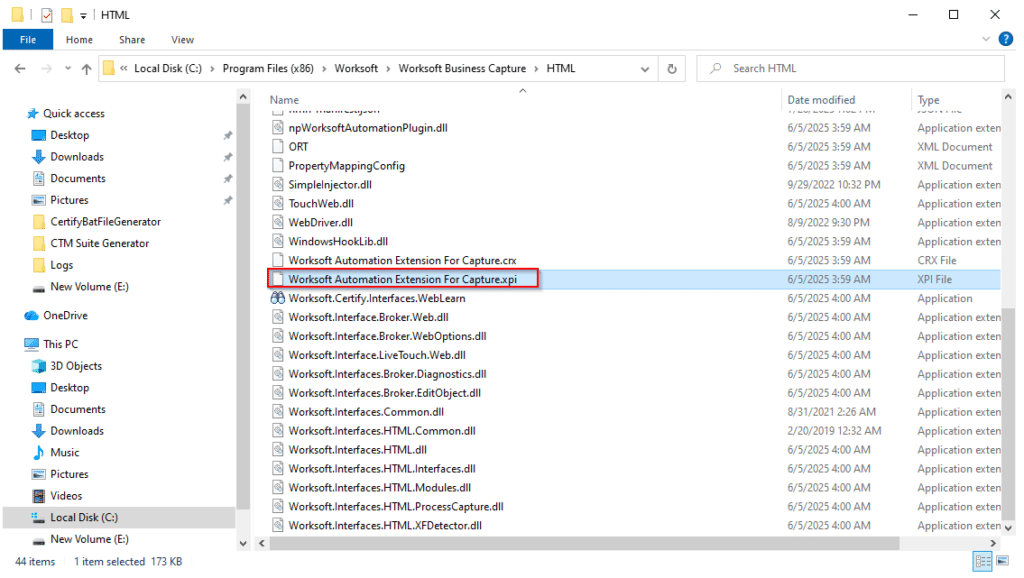Sort by Date modified column header
1024x578 pixels.
point(821,100)
